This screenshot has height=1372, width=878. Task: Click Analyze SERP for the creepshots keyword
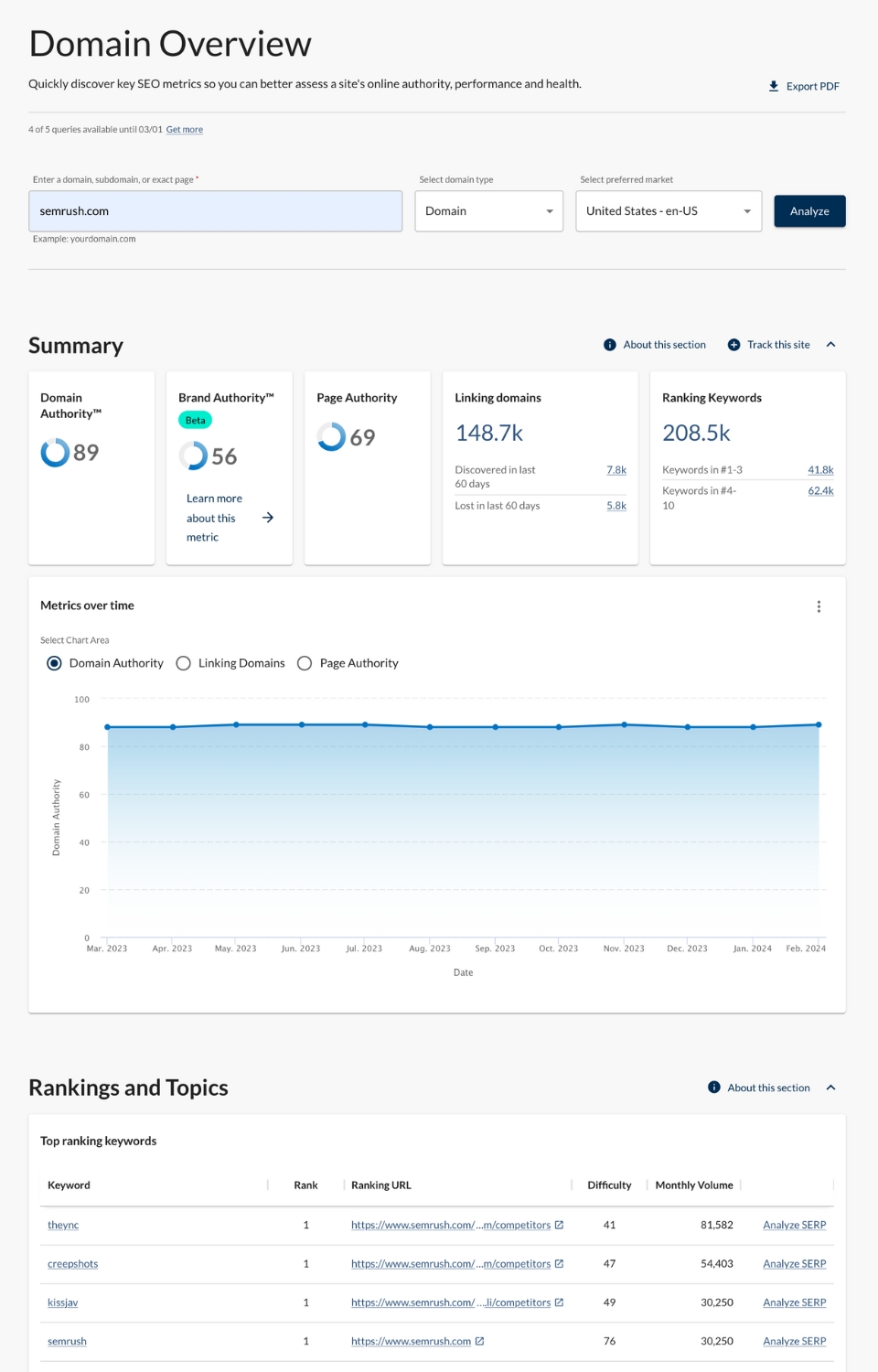tap(794, 1263)
